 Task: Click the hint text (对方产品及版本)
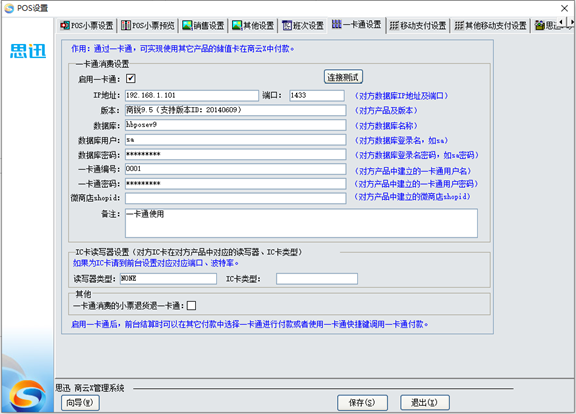click(x=386, y=111)
